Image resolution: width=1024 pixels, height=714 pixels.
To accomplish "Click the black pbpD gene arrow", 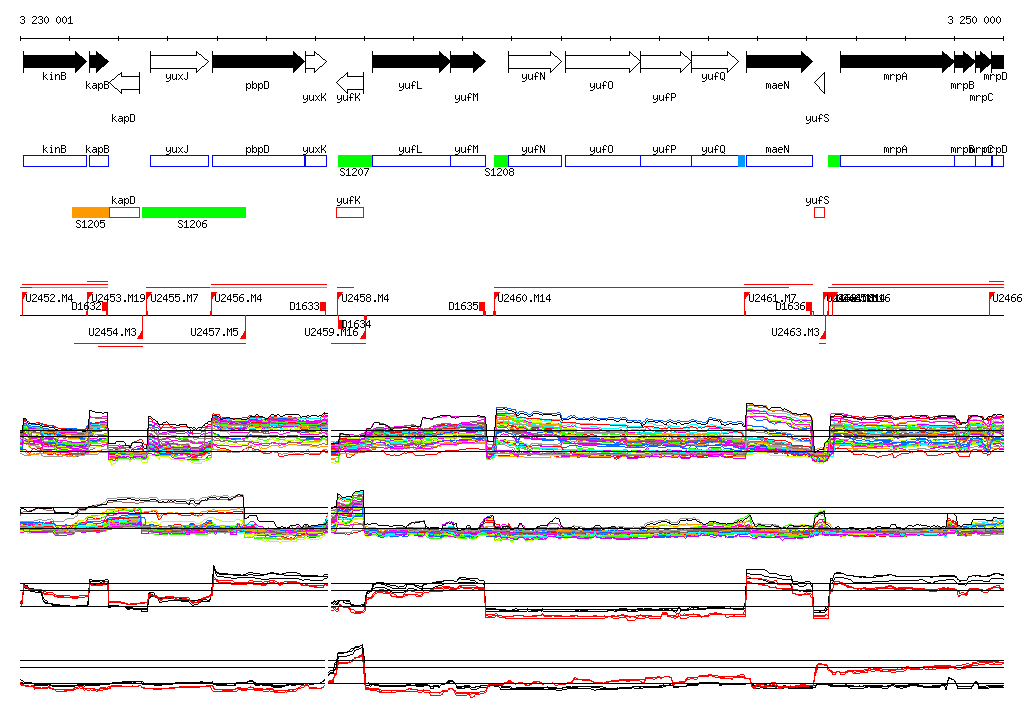I will tap(258, 62).
